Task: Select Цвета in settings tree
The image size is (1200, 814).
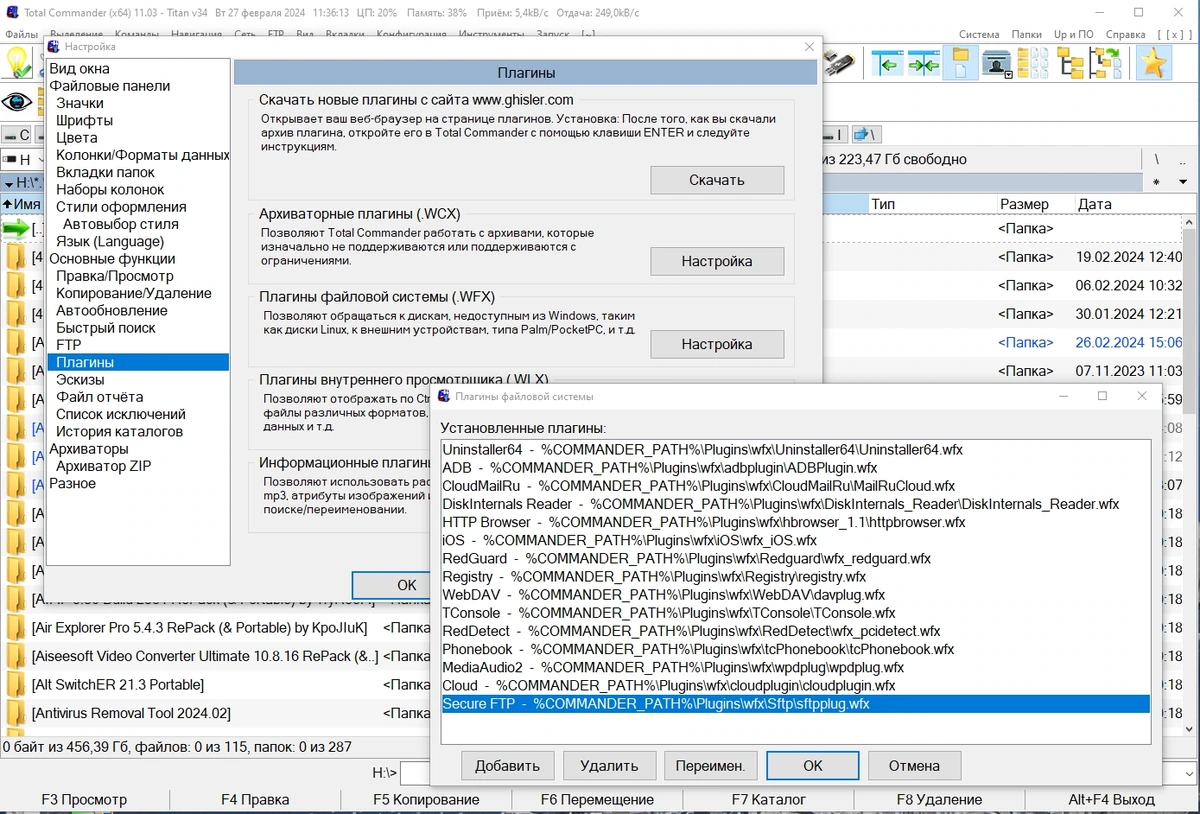Action: (77, 137)
